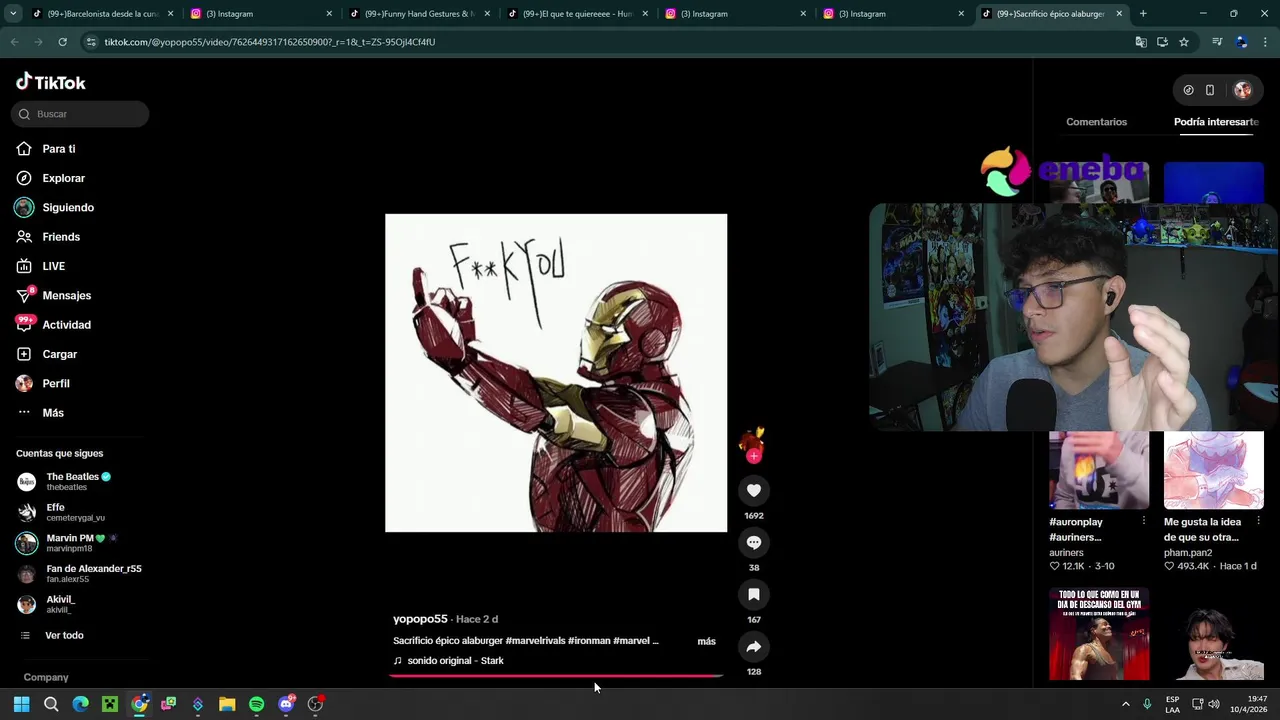The width and height of the screenshot is (1280, 720).
Task: Open sonido original - Stark sound
Action: pyautogui.click(x=455, y=661)
